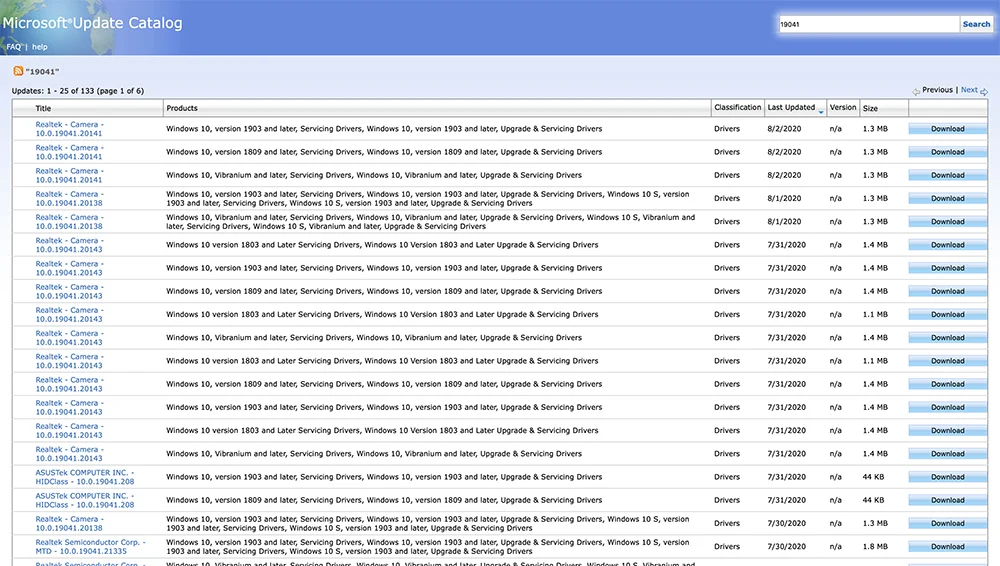
Task: Open the RSS feed icon for "19041"
Action: point(18,72)
